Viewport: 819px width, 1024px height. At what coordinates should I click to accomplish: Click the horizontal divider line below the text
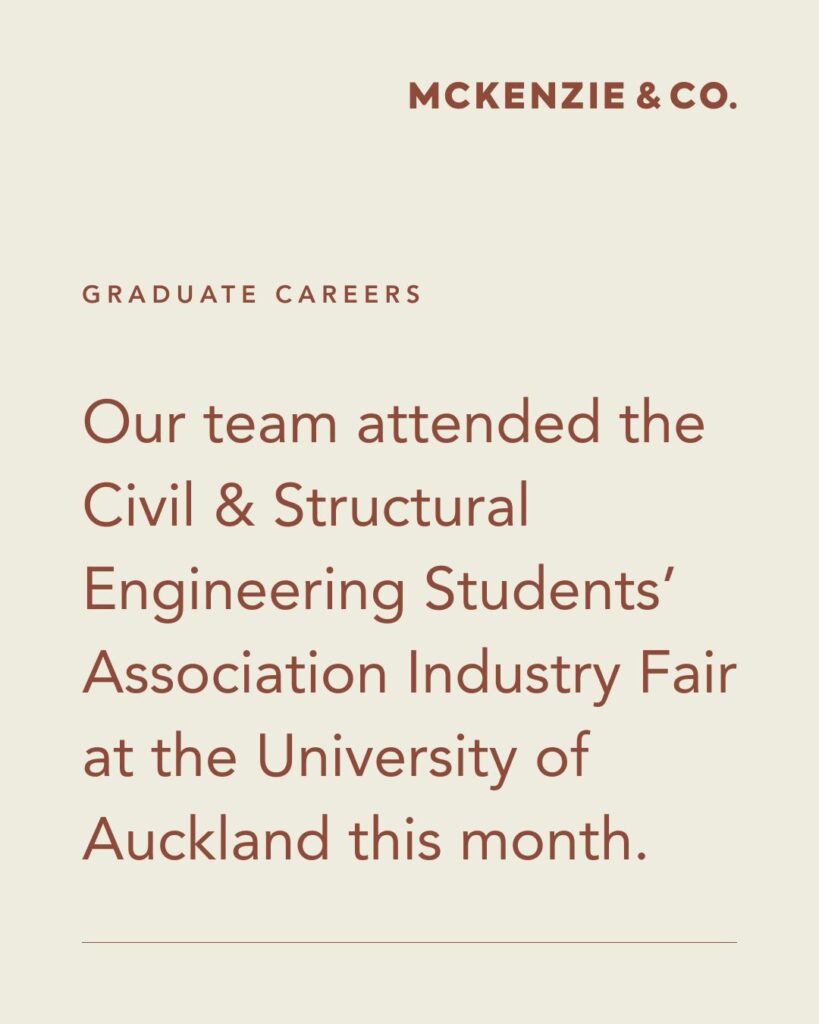[410, 942]
